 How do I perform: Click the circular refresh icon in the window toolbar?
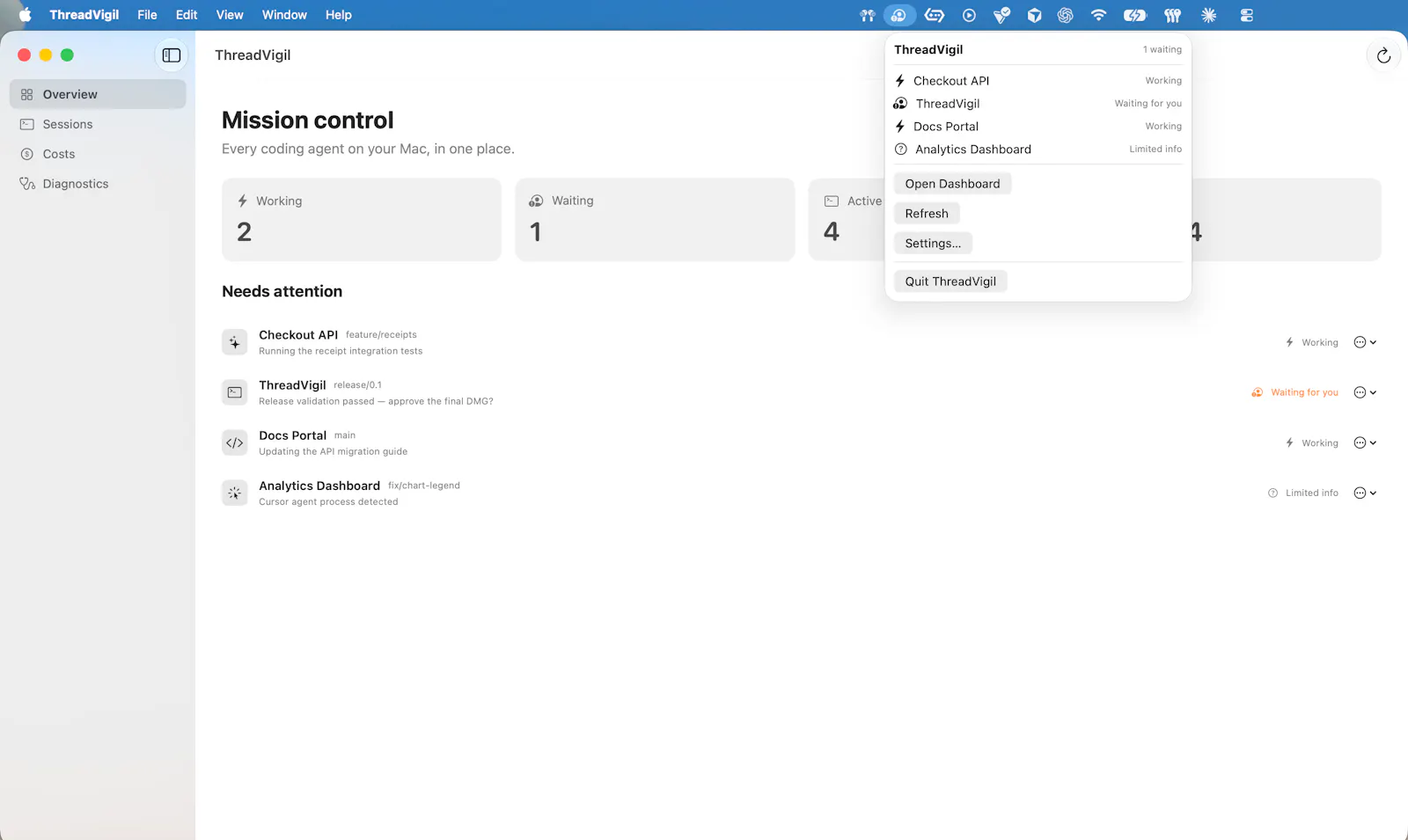[1383, 55]
